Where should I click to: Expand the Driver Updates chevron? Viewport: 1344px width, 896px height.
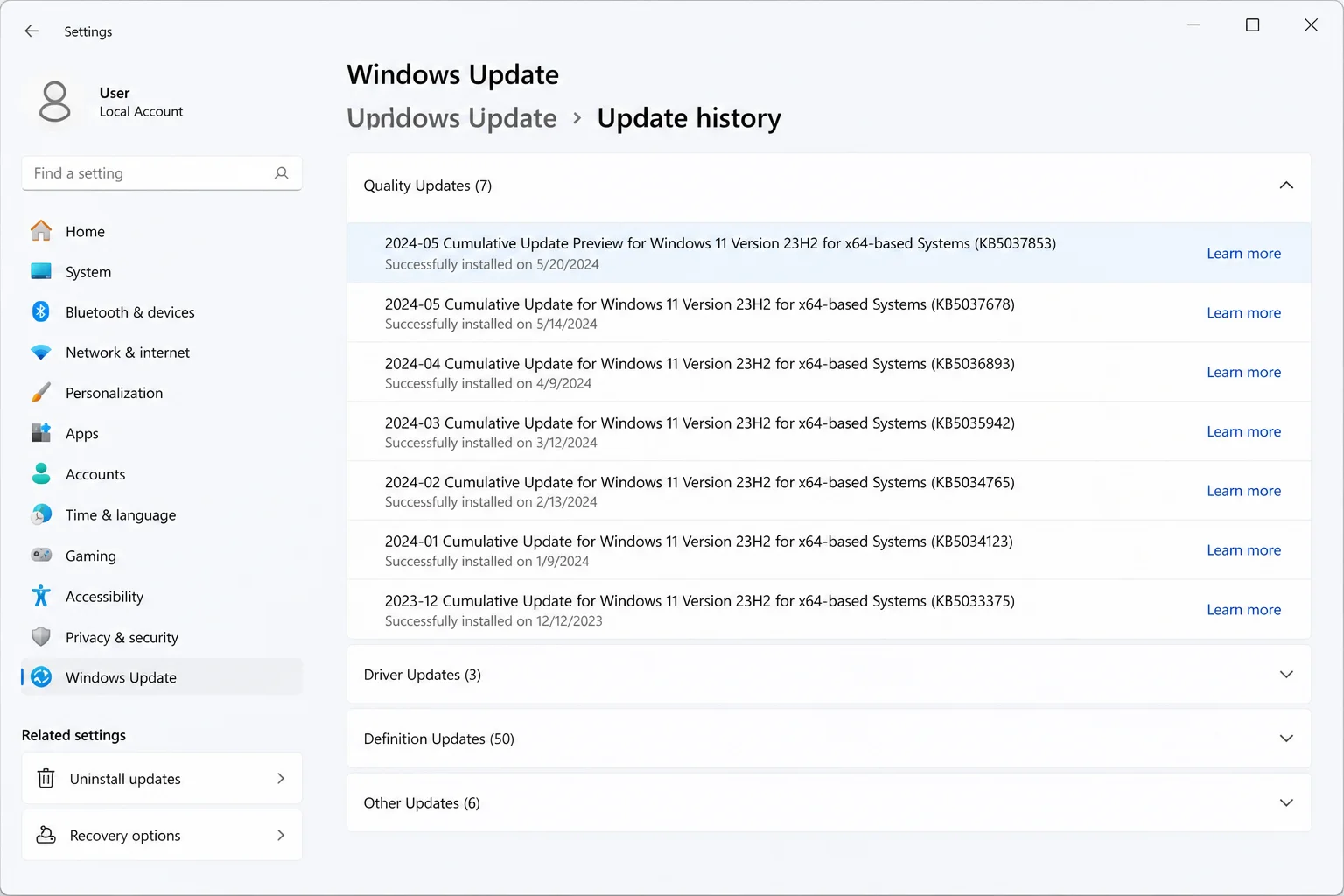1286,675
